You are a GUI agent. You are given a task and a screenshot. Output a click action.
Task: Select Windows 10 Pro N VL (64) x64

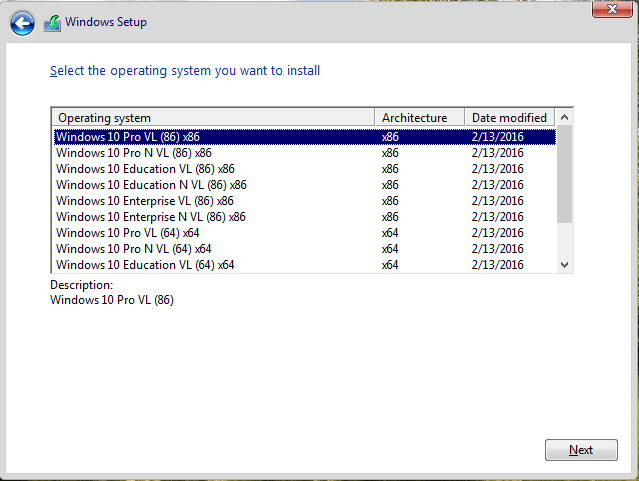click(304, 249)
